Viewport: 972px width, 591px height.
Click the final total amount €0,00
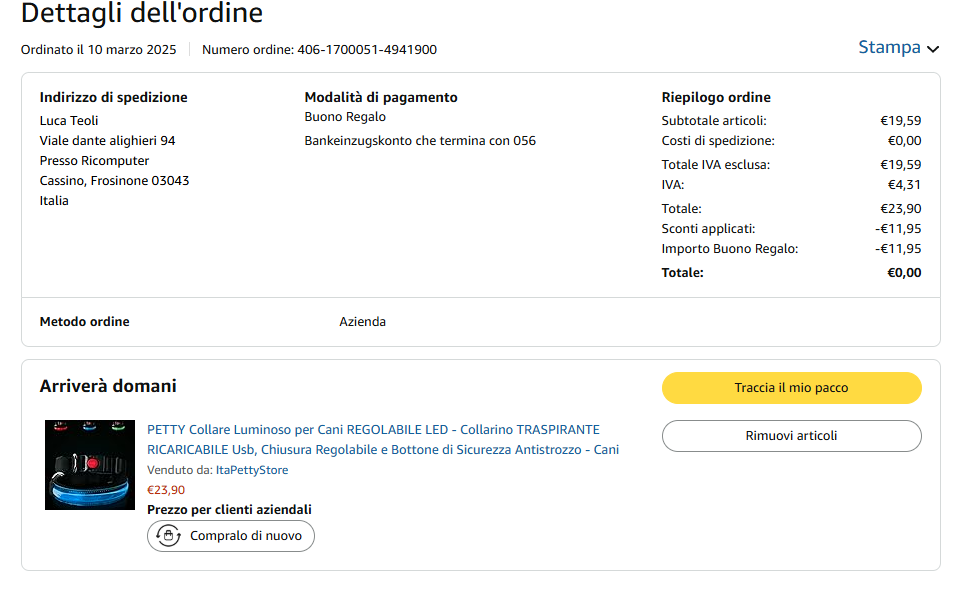click(904, 273)
